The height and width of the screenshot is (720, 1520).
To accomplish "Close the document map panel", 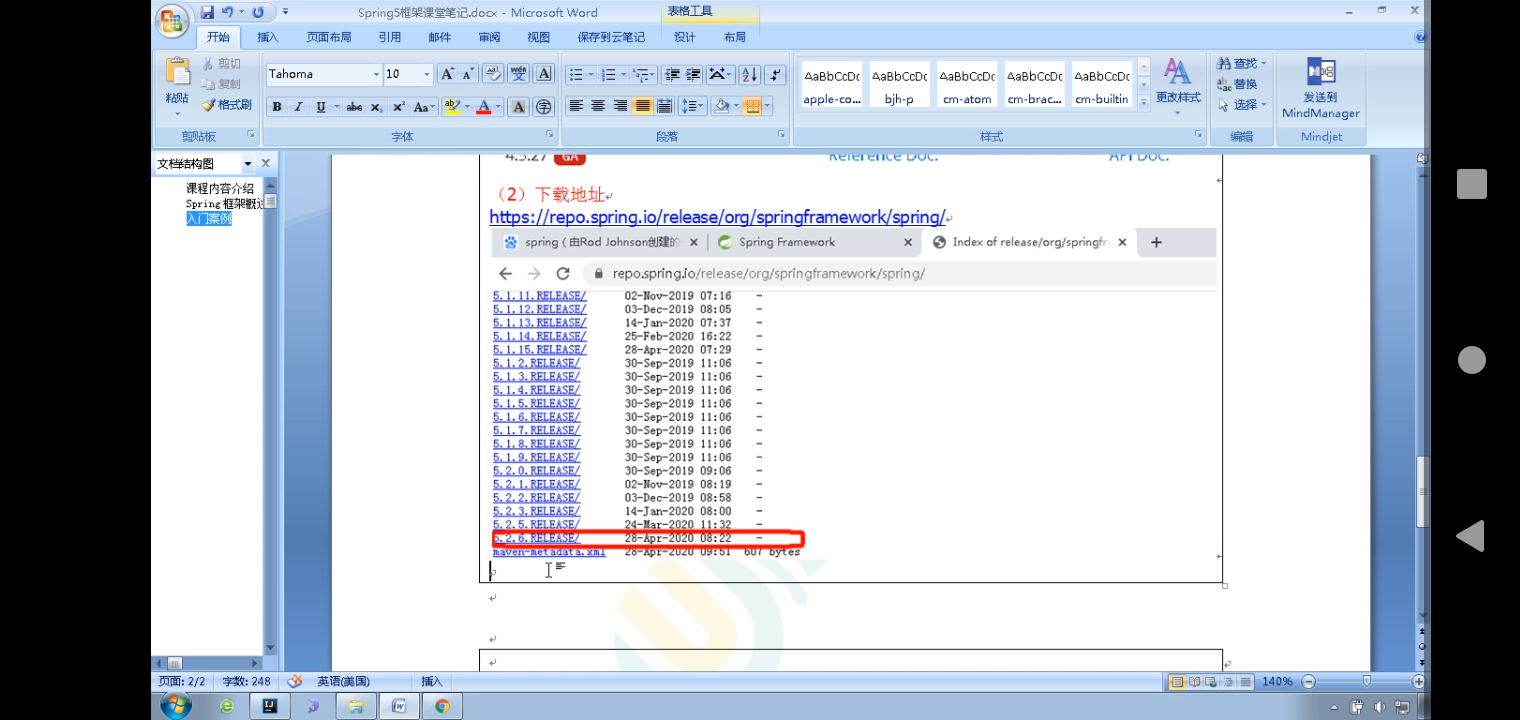I will [x=266, y=163].
